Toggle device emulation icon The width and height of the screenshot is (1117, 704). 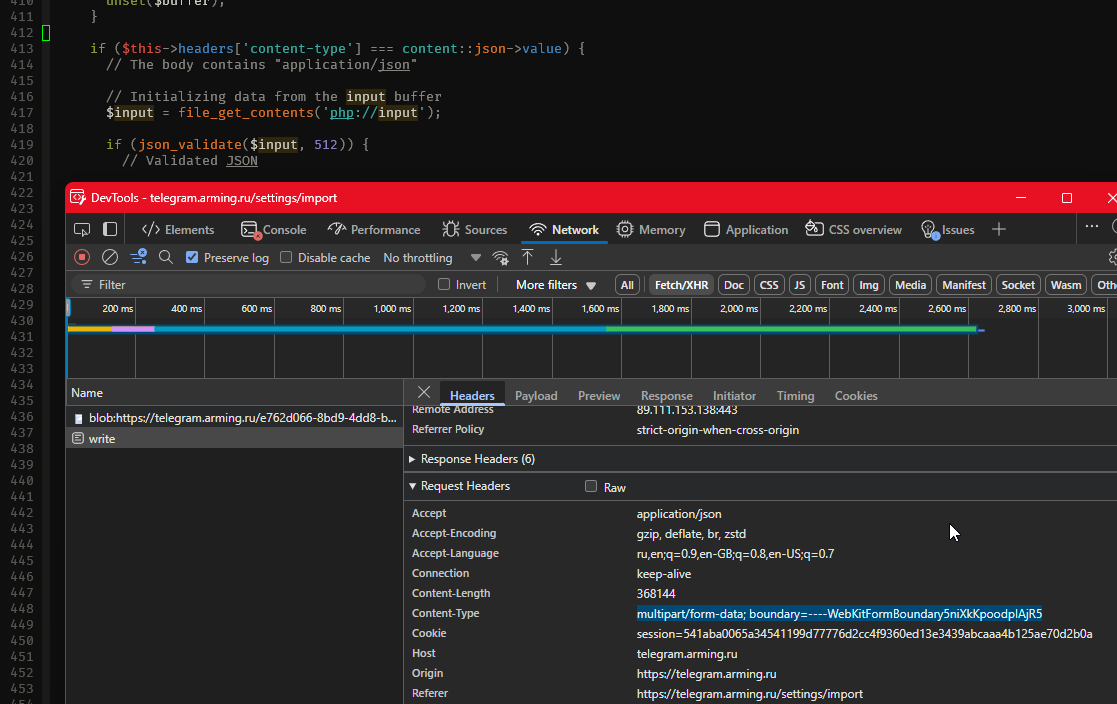tap(110, 229)
